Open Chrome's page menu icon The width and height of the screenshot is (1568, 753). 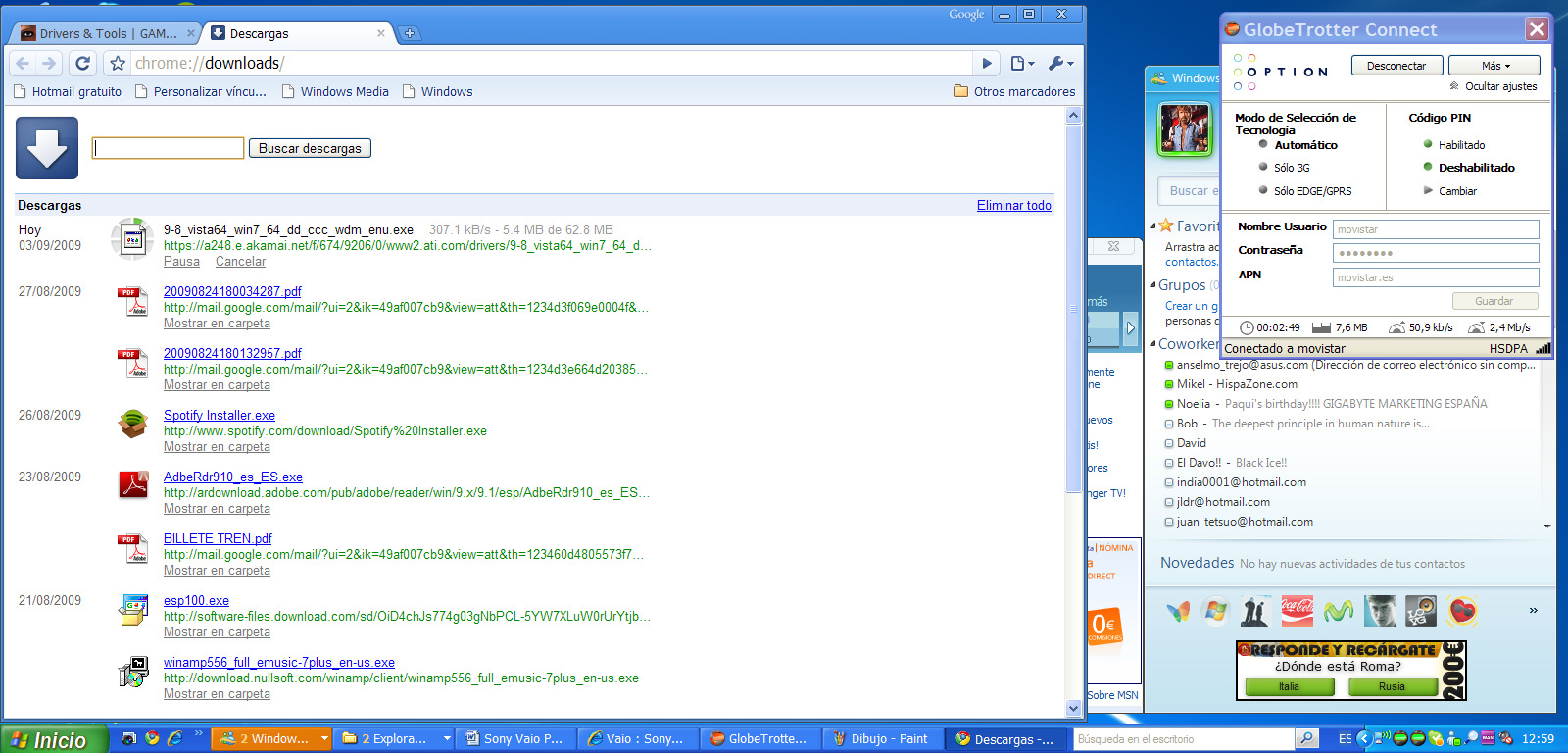pos(1021,64)
